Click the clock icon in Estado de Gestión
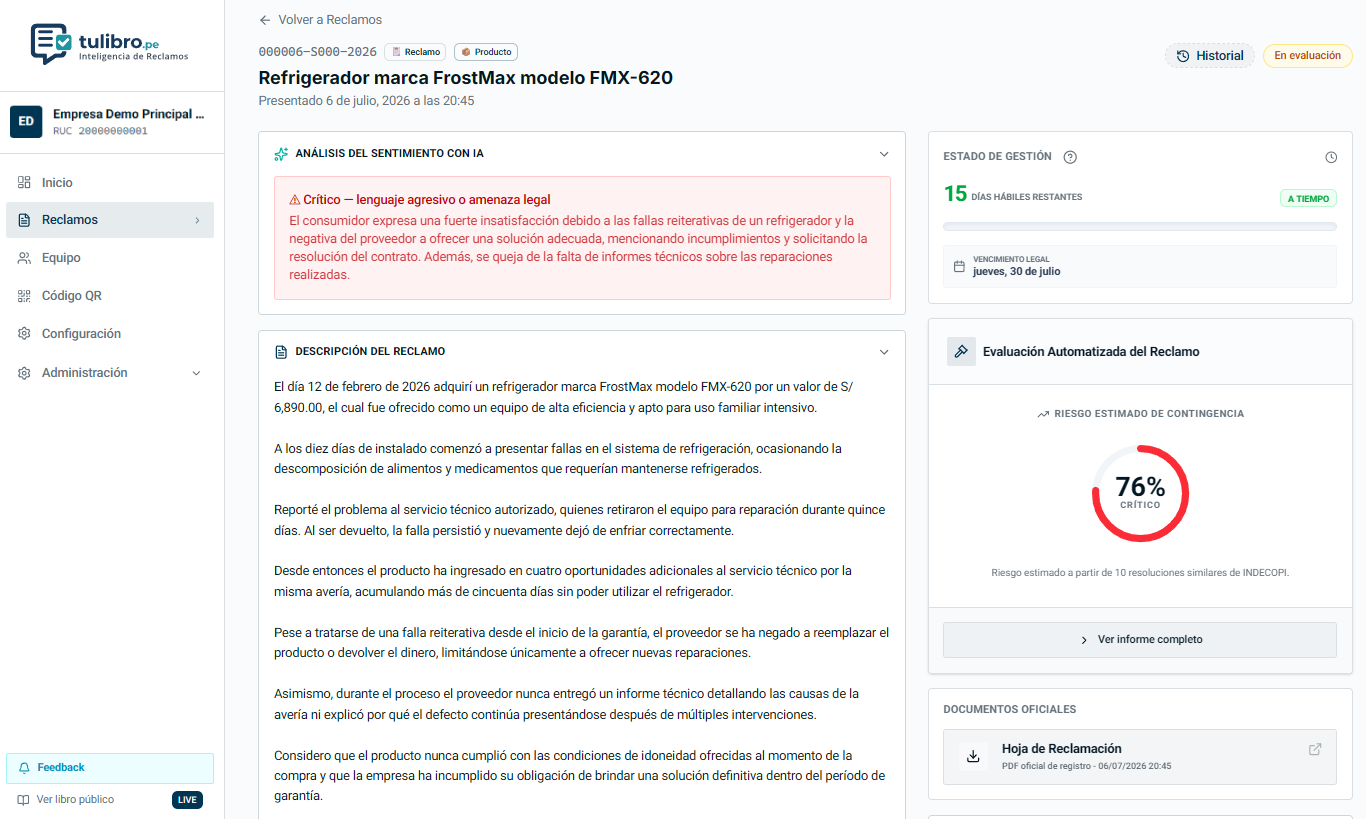 [x=1331, y=157]
